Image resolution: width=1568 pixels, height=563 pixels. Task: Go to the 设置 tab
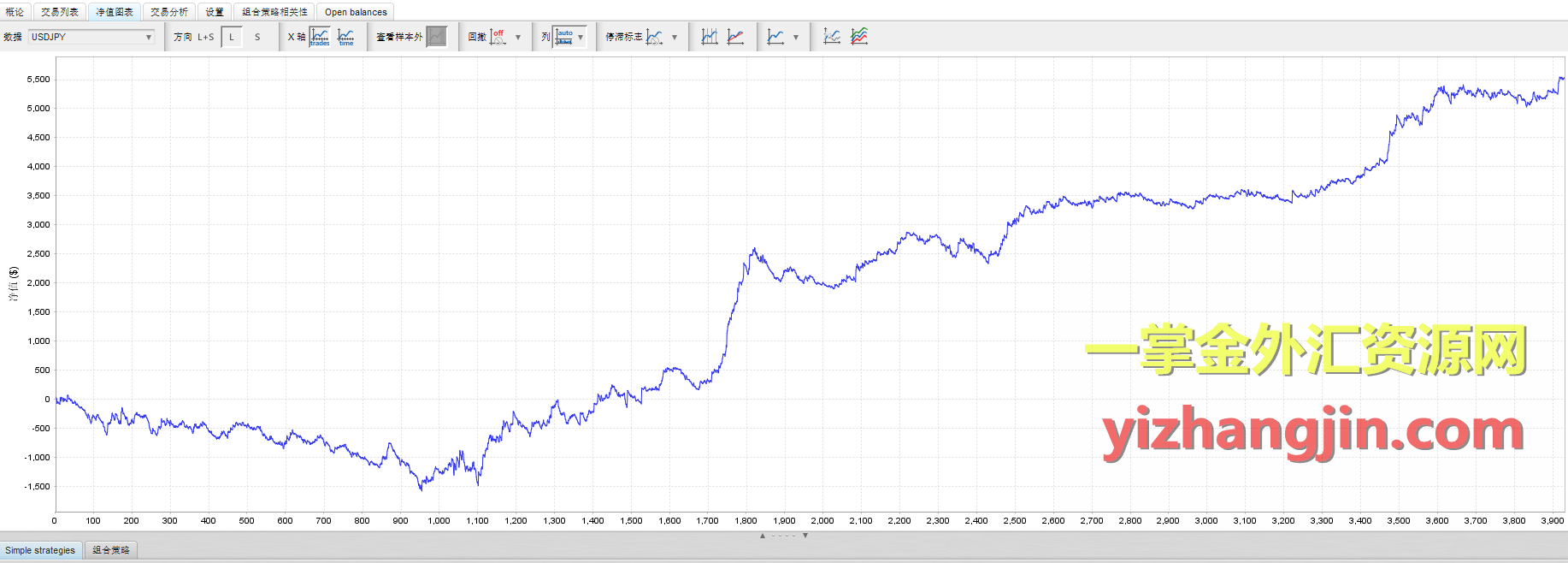[215, 12]
